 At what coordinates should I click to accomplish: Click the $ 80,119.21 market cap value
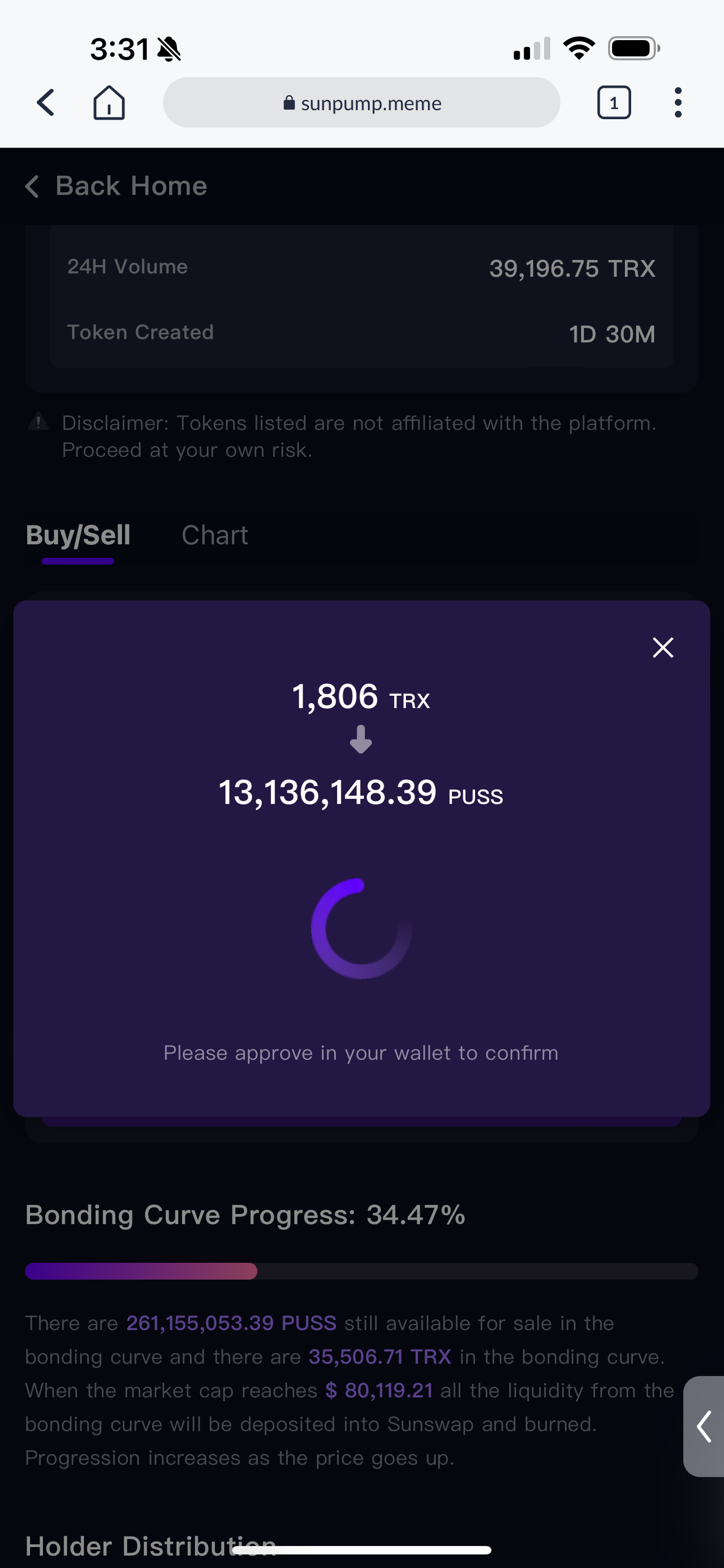click(x=379, y=1391)
